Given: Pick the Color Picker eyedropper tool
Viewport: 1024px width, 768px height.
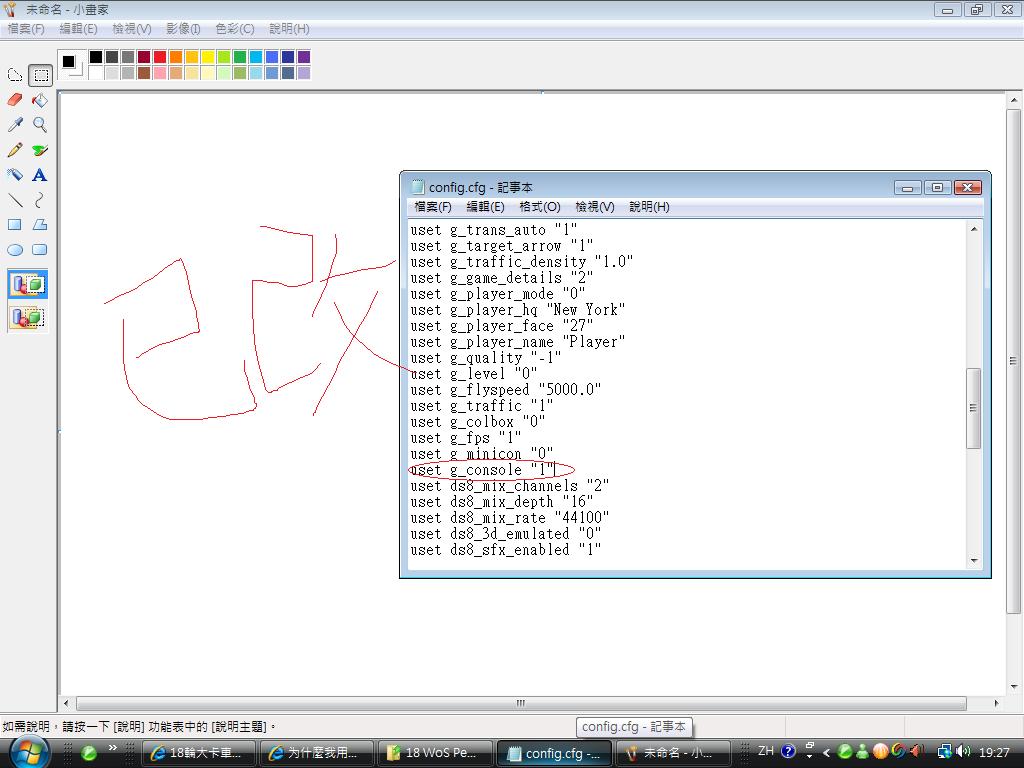Looking at the screenshot, I should 15,125.
